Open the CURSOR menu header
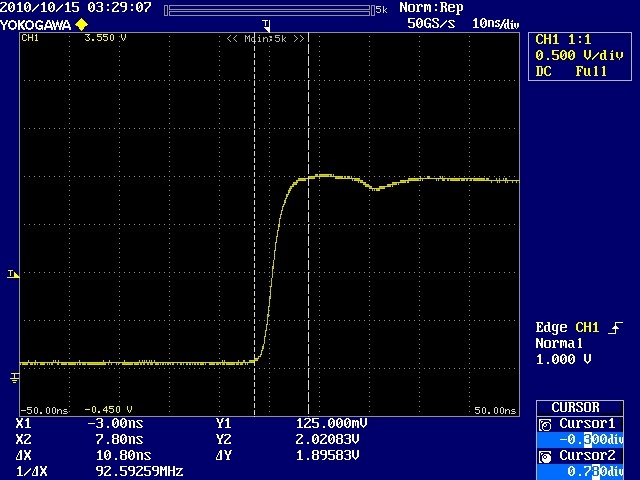The width and height of the screenshot is (640, 480). (x=583, y=407)
